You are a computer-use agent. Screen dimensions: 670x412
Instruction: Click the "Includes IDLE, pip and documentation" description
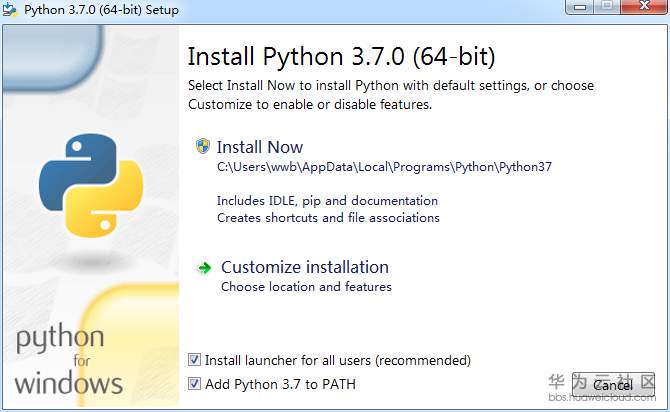pos(327,201)
